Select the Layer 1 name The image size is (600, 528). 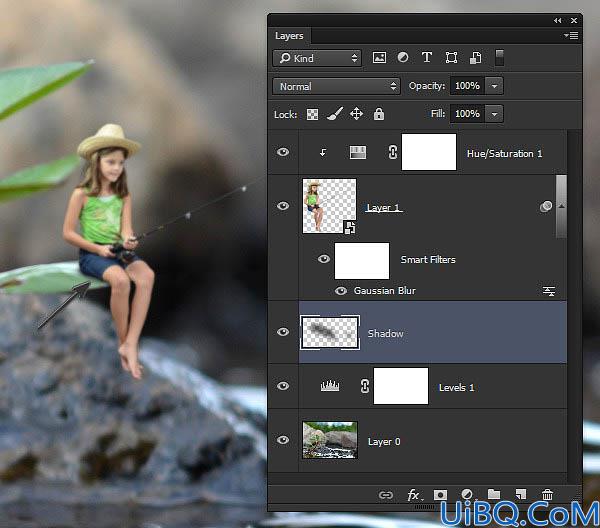tap(383, 207)
